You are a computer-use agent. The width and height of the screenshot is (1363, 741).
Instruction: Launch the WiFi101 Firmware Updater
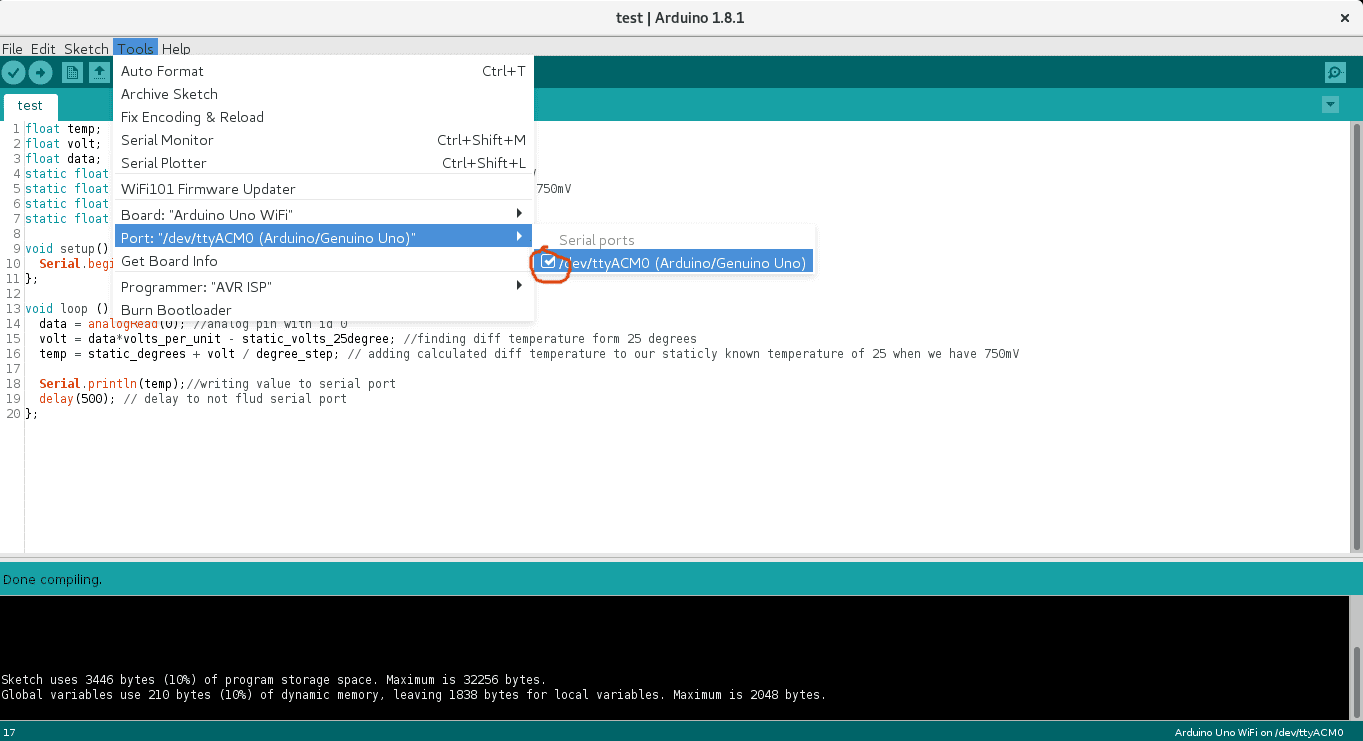point(208,188)
